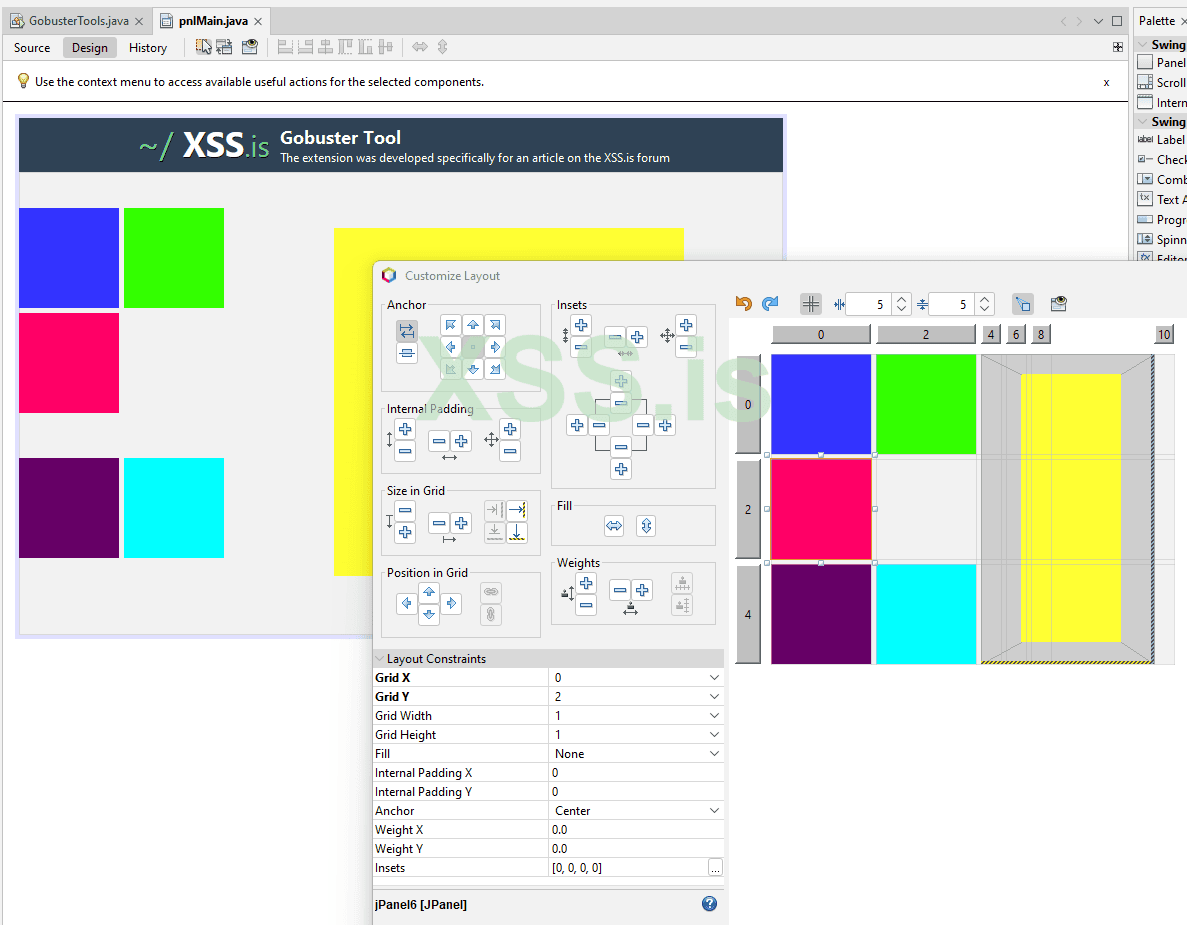This screenshot has width=1187, height=925.
Task: Open Source view
Action: pyautogui.click(x=32, y=48)
